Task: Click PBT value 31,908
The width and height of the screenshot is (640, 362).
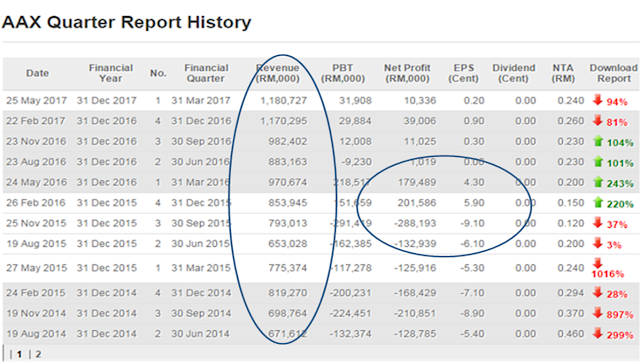Action: tap(355, 100)
